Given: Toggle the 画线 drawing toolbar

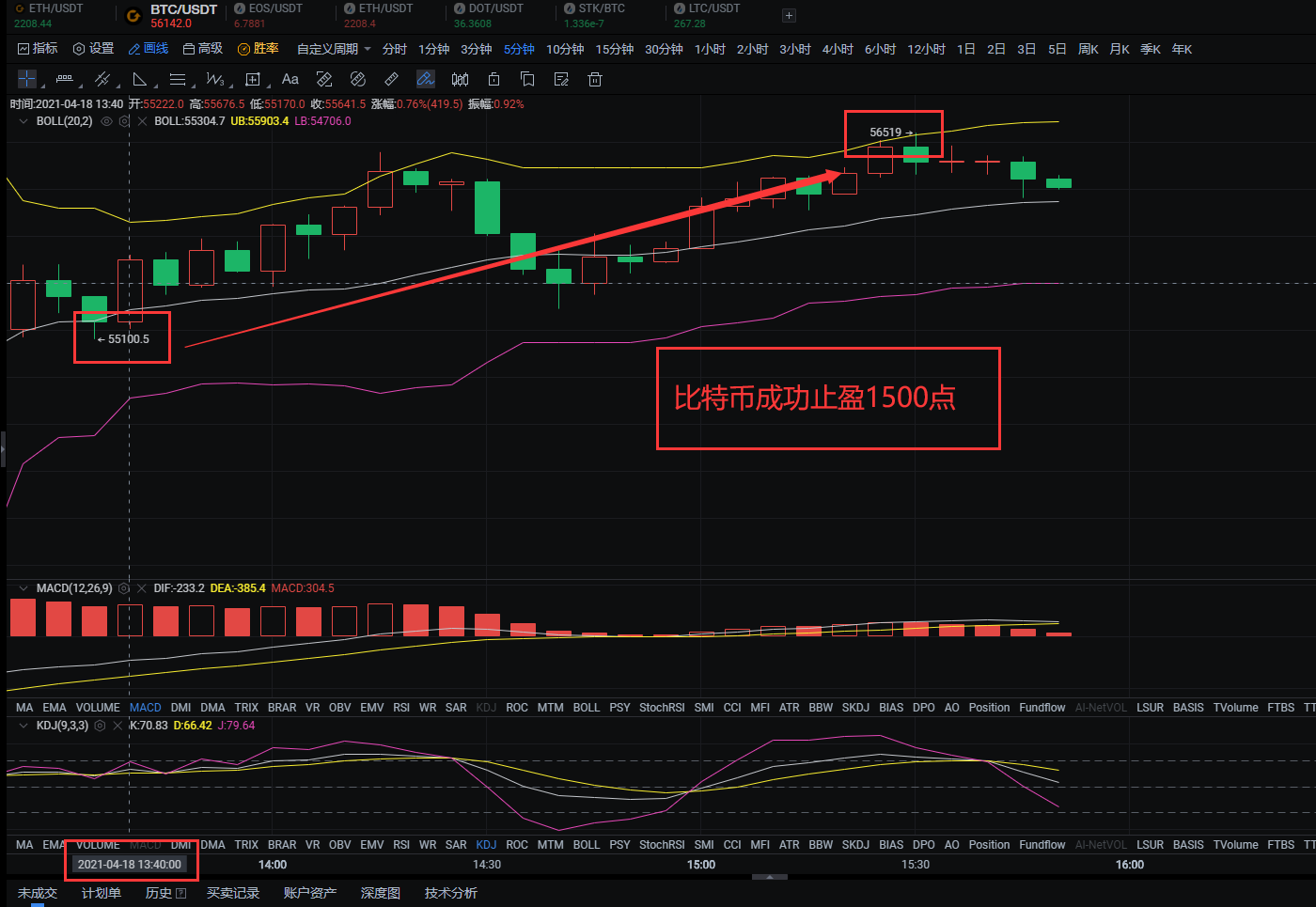Looking at the screenshot, I should coord(149,49).
